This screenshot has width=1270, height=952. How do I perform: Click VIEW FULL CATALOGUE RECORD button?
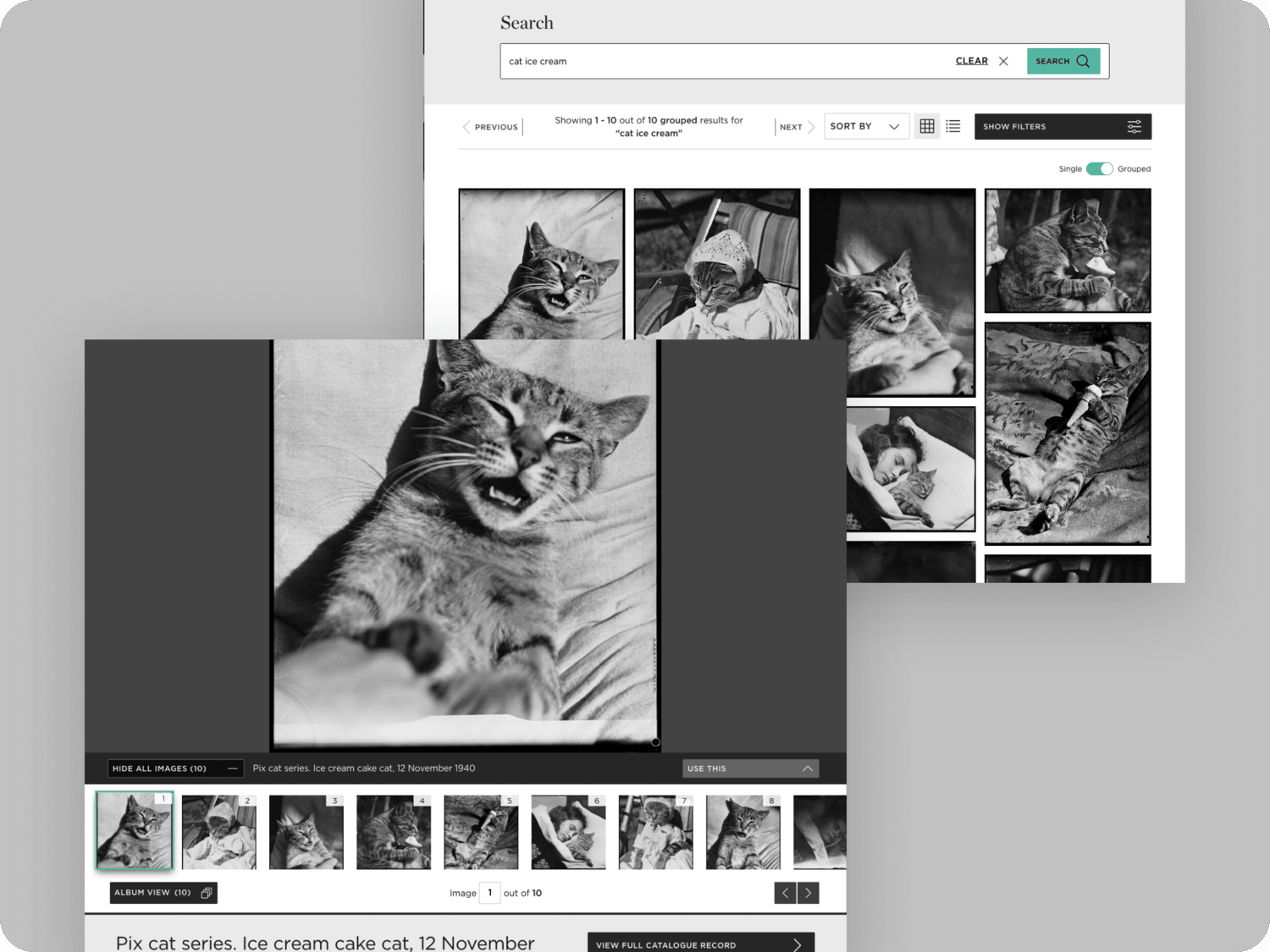tap(701, 944)
